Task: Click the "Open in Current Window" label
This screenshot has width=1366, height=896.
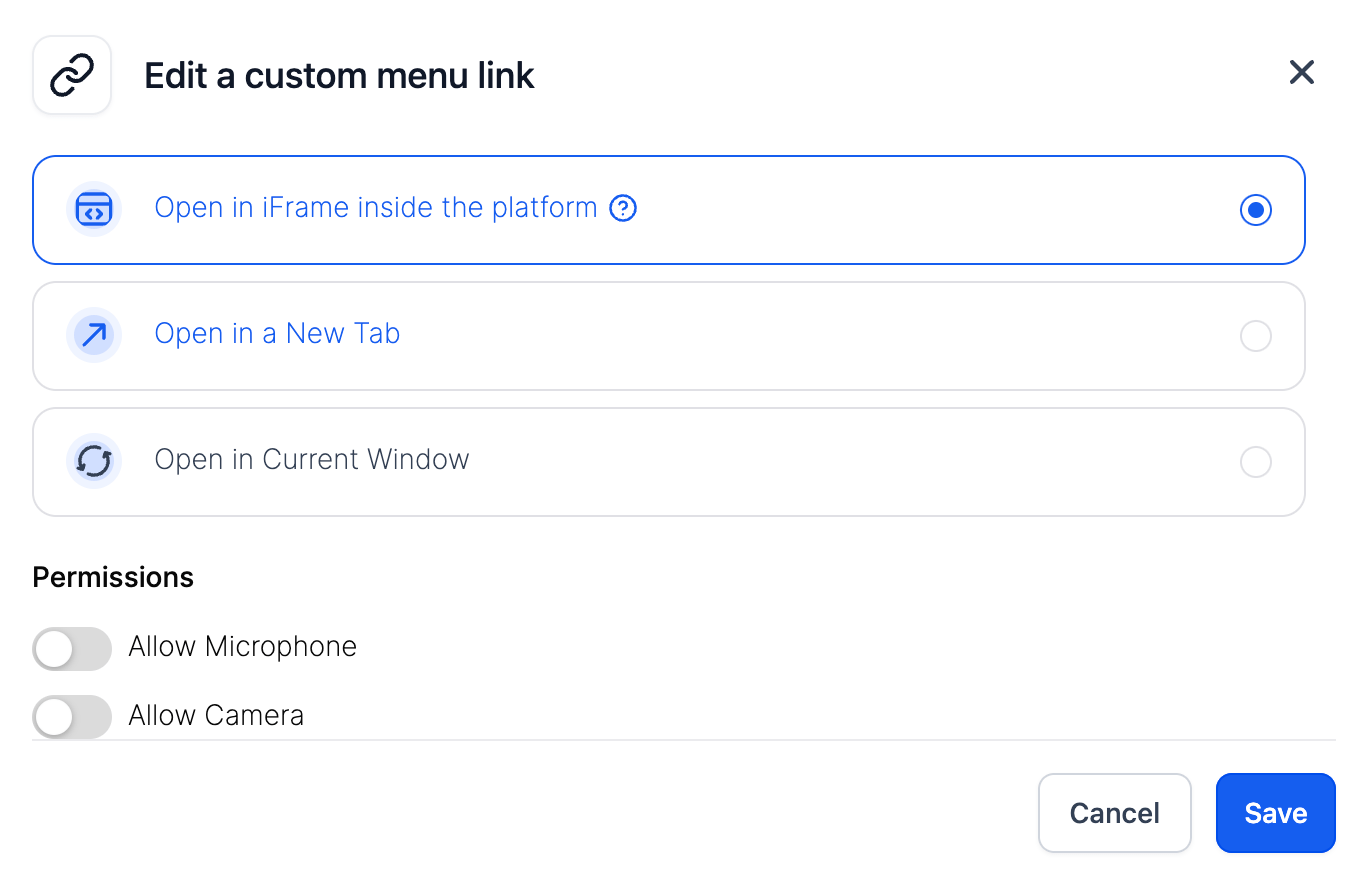Action: click(x=311, y=460)
